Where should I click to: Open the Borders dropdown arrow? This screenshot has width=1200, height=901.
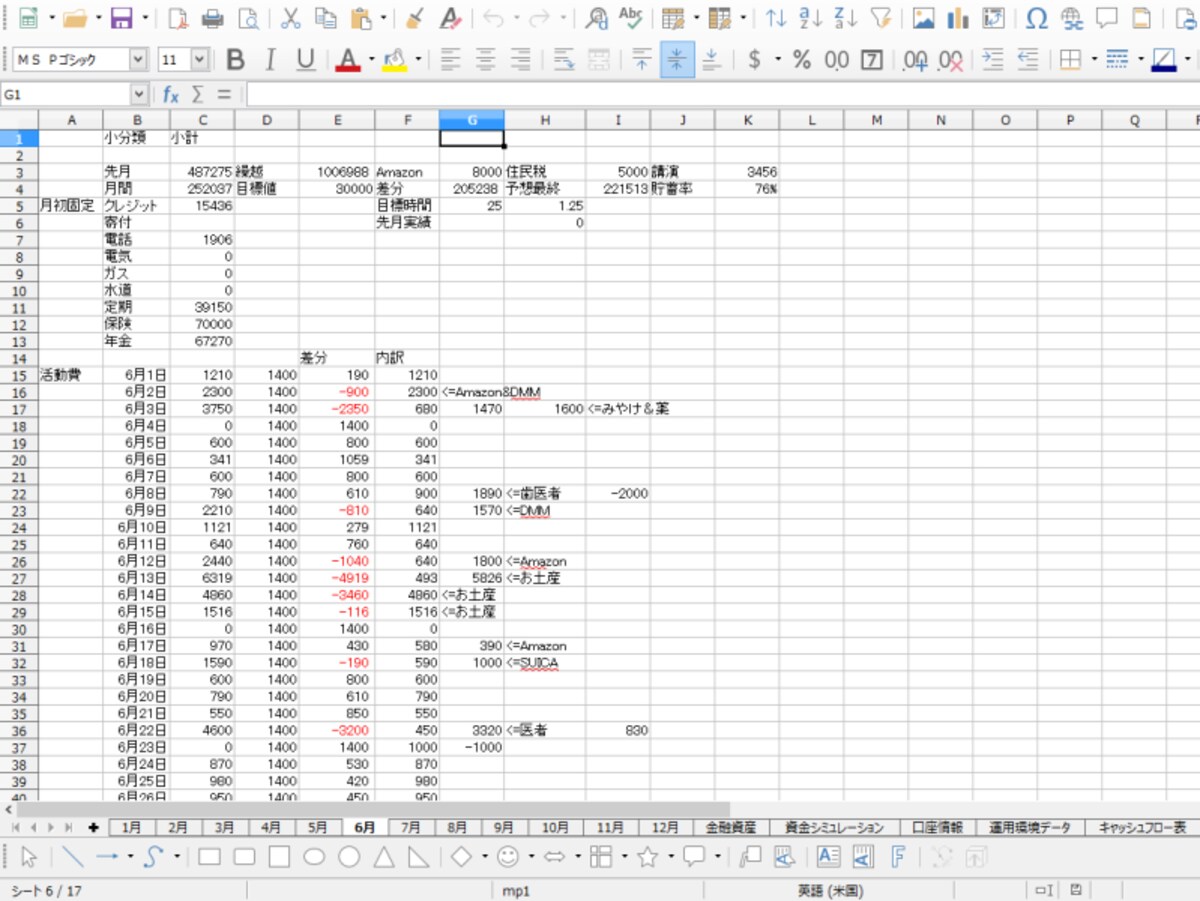(1094, 60)
